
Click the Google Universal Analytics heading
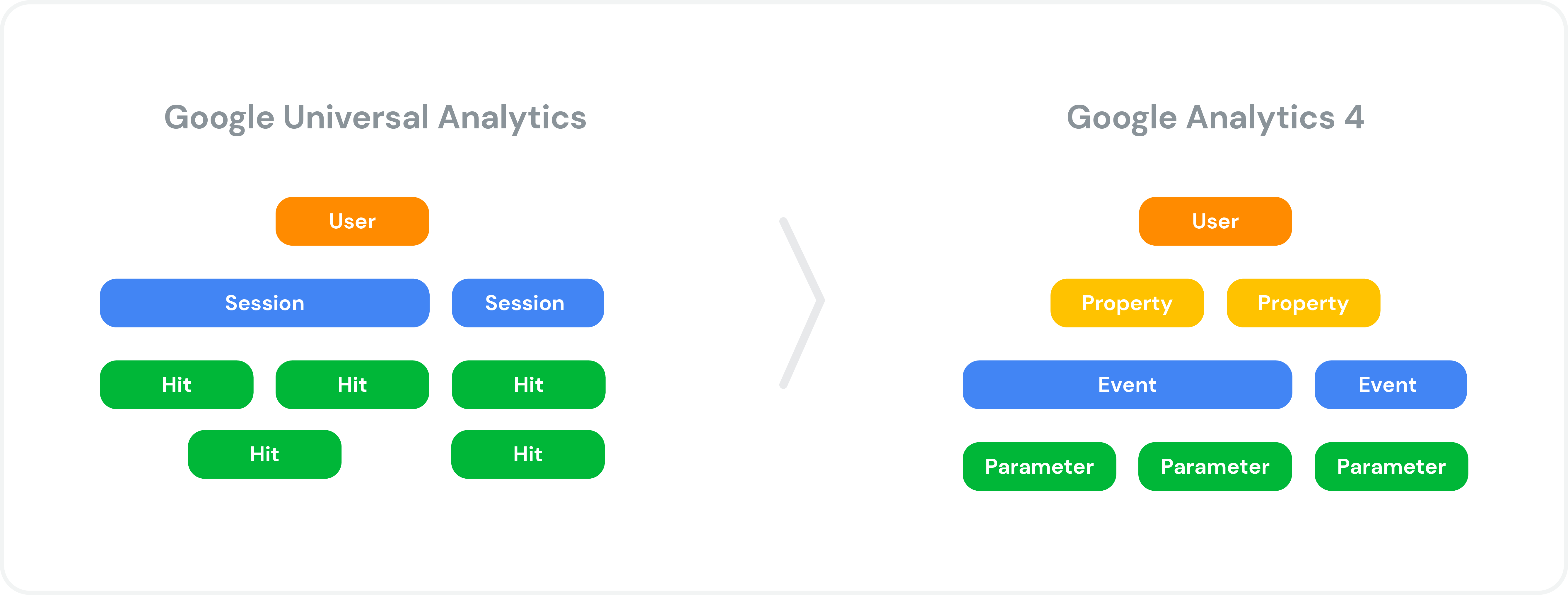375,118
